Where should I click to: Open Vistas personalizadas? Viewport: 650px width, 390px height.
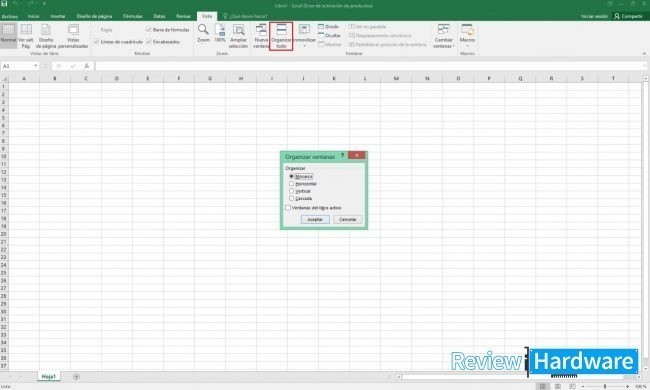point(73,36)
